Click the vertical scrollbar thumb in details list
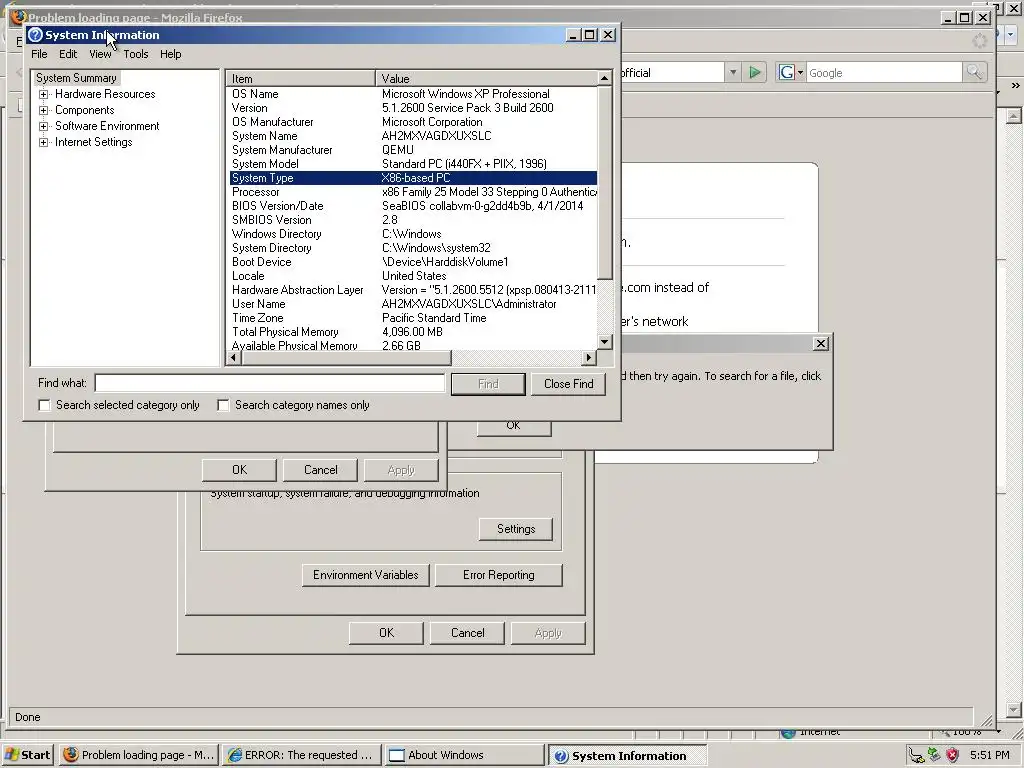This screenshot has width=1024, height=768. click(x=605, y=182)
